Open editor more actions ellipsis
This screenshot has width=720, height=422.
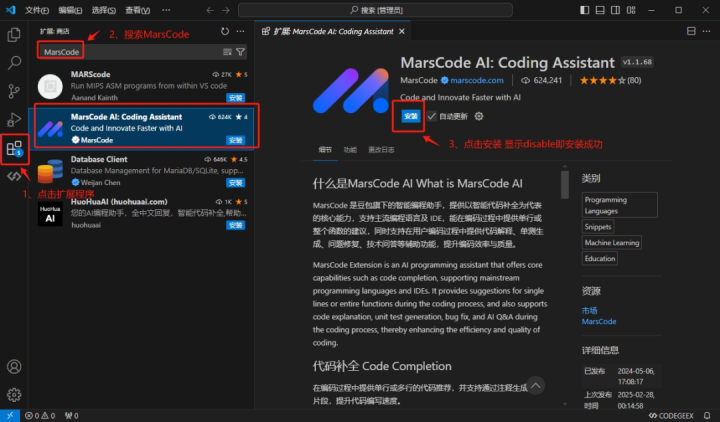point(706,31)
